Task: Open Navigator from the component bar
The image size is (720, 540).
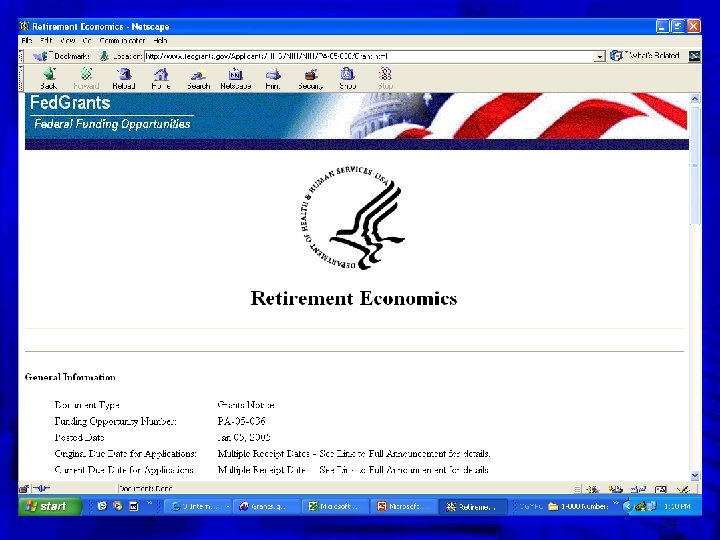Action: 593,489
